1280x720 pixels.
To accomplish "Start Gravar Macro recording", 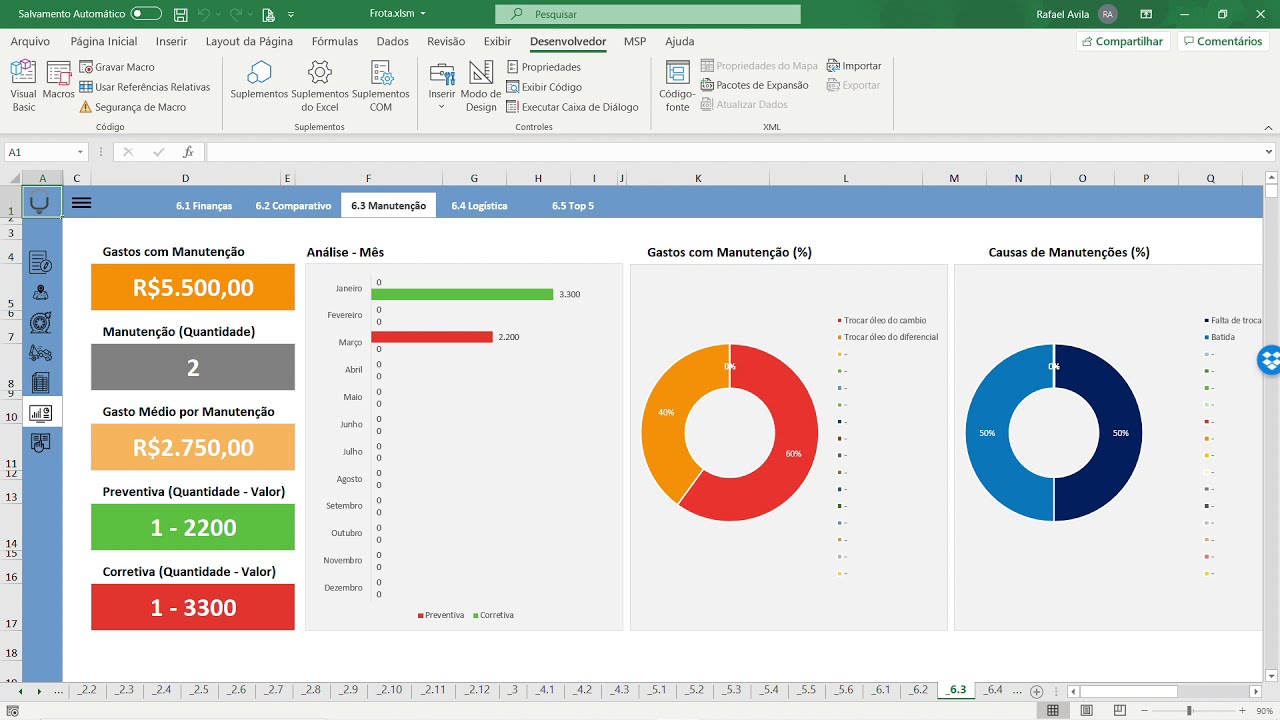I will point(117,67).
